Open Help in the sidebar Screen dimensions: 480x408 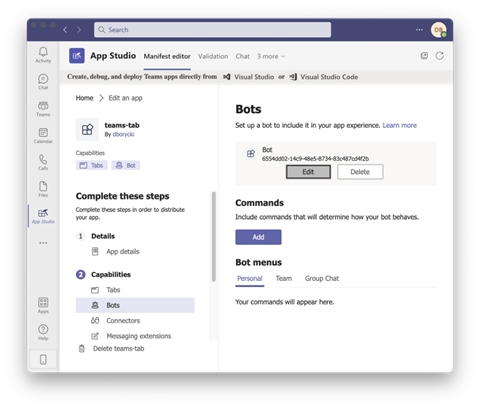[x=43, y=332]
